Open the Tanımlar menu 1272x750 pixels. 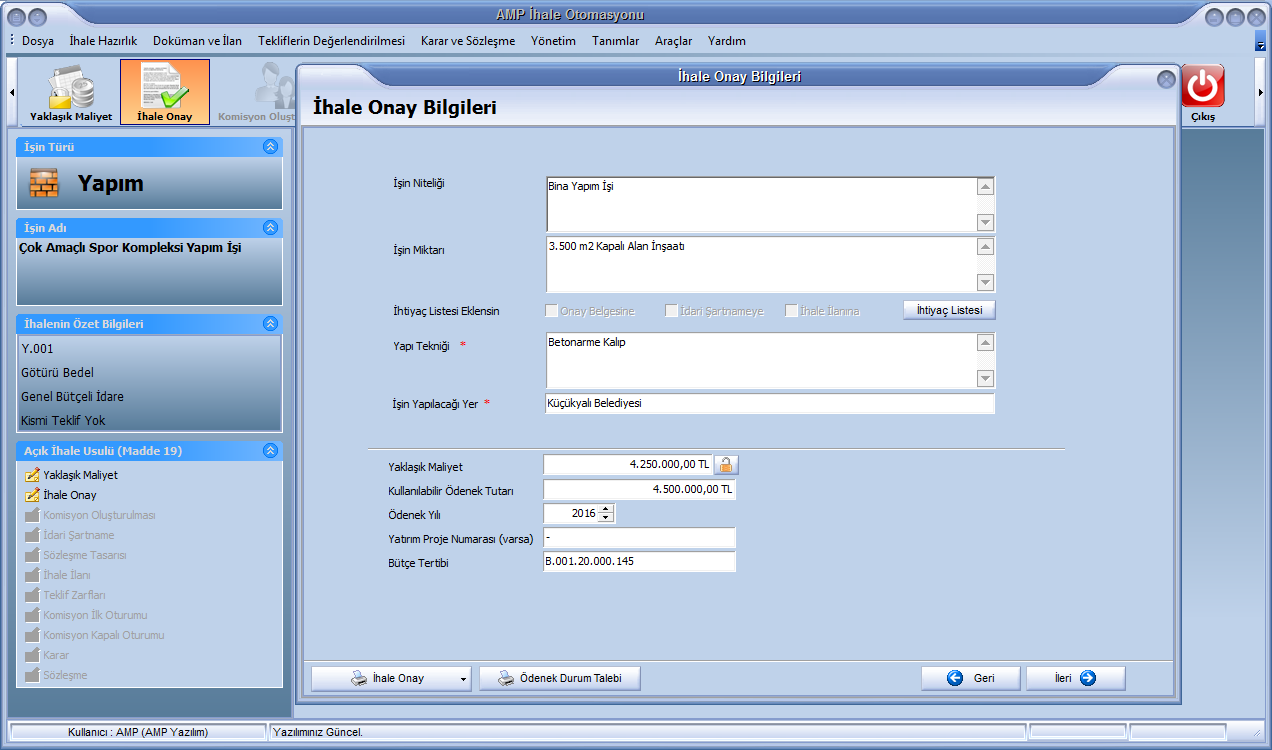point(615,41)
